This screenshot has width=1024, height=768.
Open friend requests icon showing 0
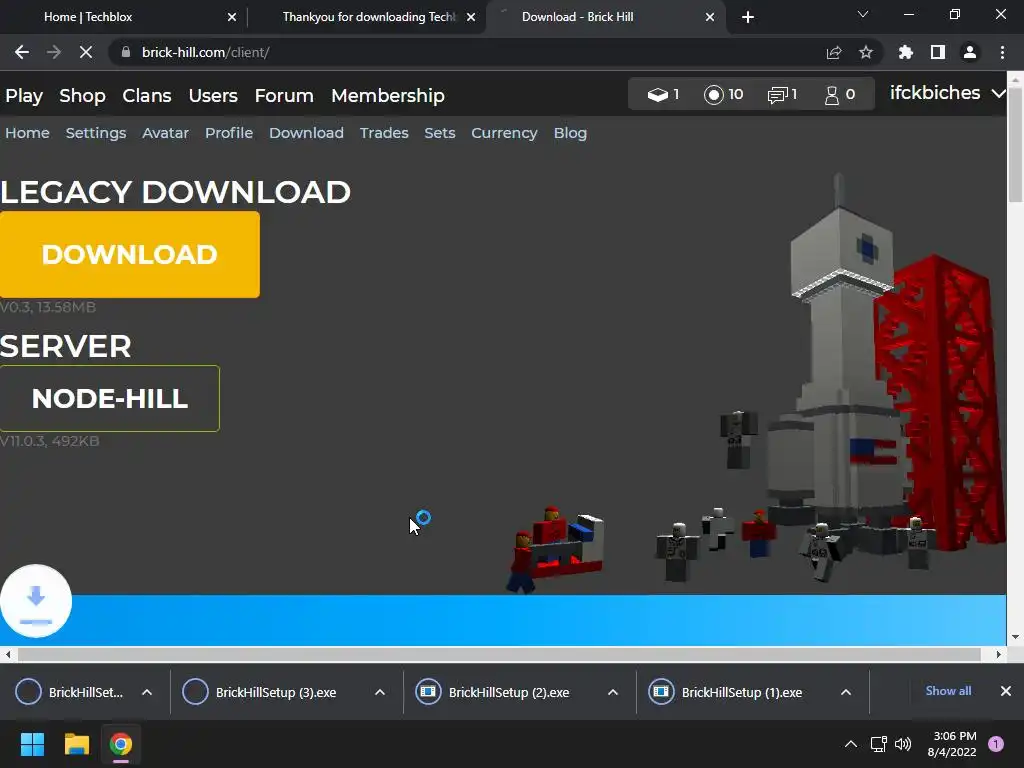point(831,95)
